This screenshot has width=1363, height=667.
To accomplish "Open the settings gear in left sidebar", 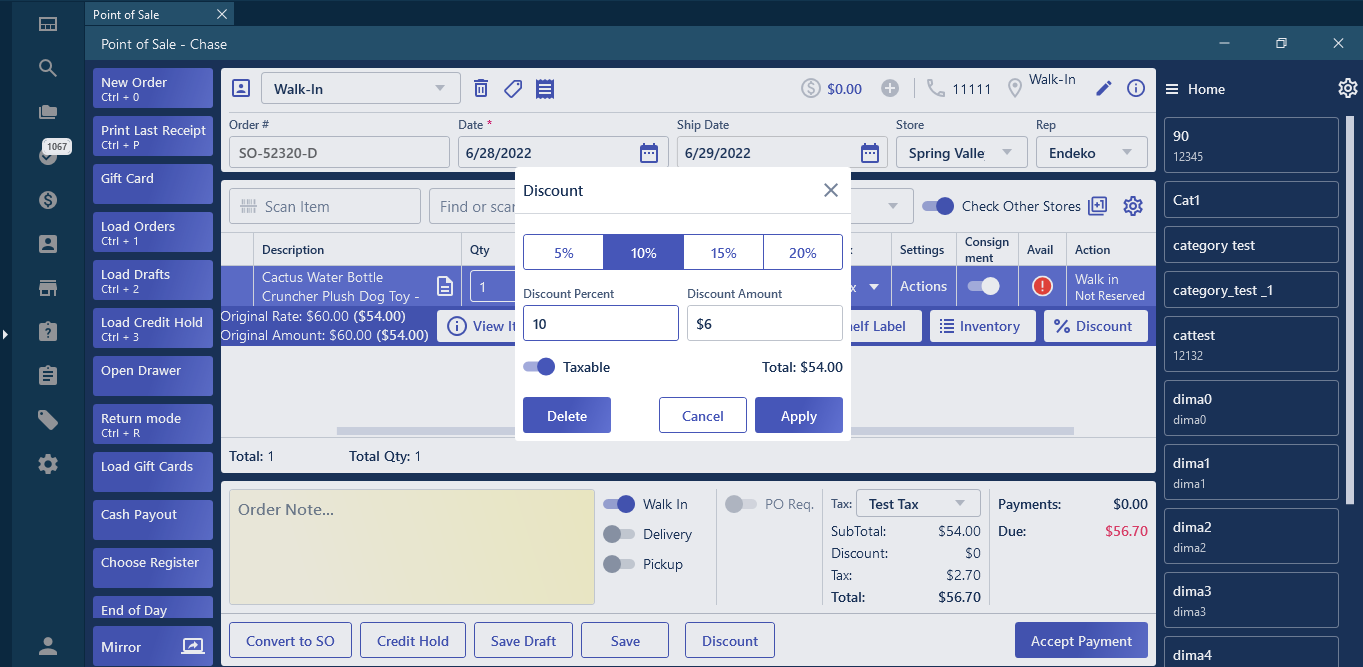I will coord(48,464).
